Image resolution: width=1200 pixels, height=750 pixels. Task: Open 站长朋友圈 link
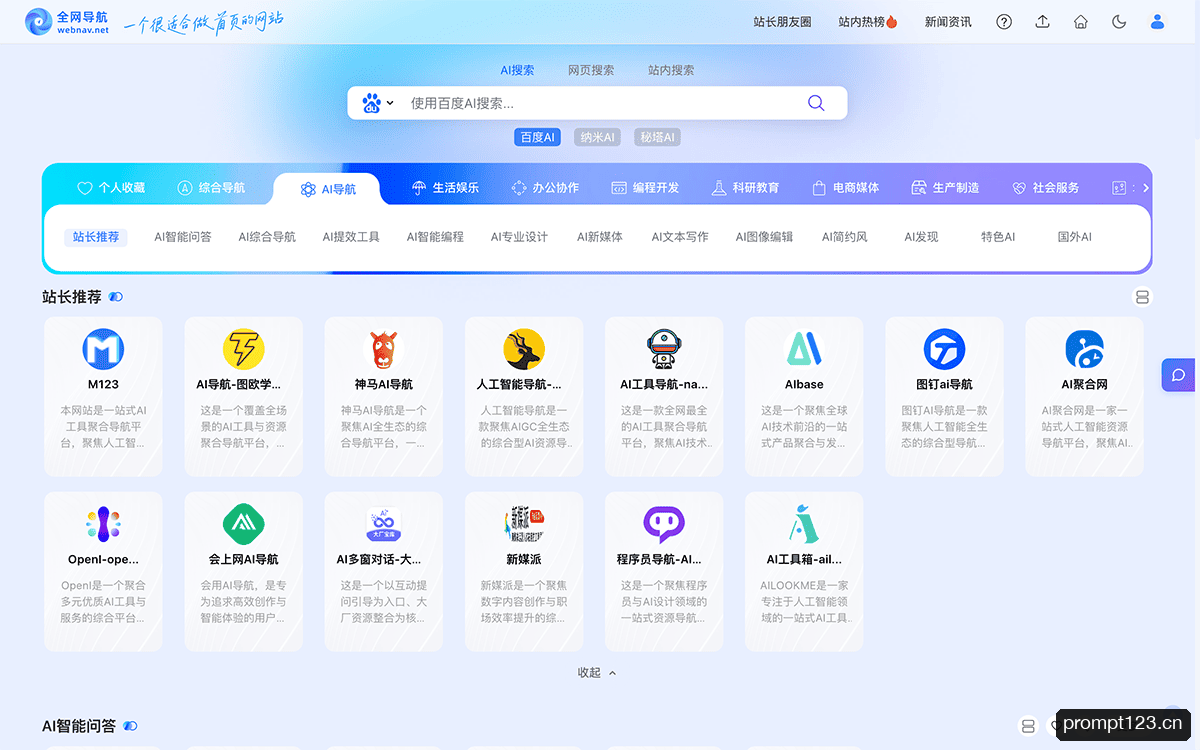pos(782,21)
